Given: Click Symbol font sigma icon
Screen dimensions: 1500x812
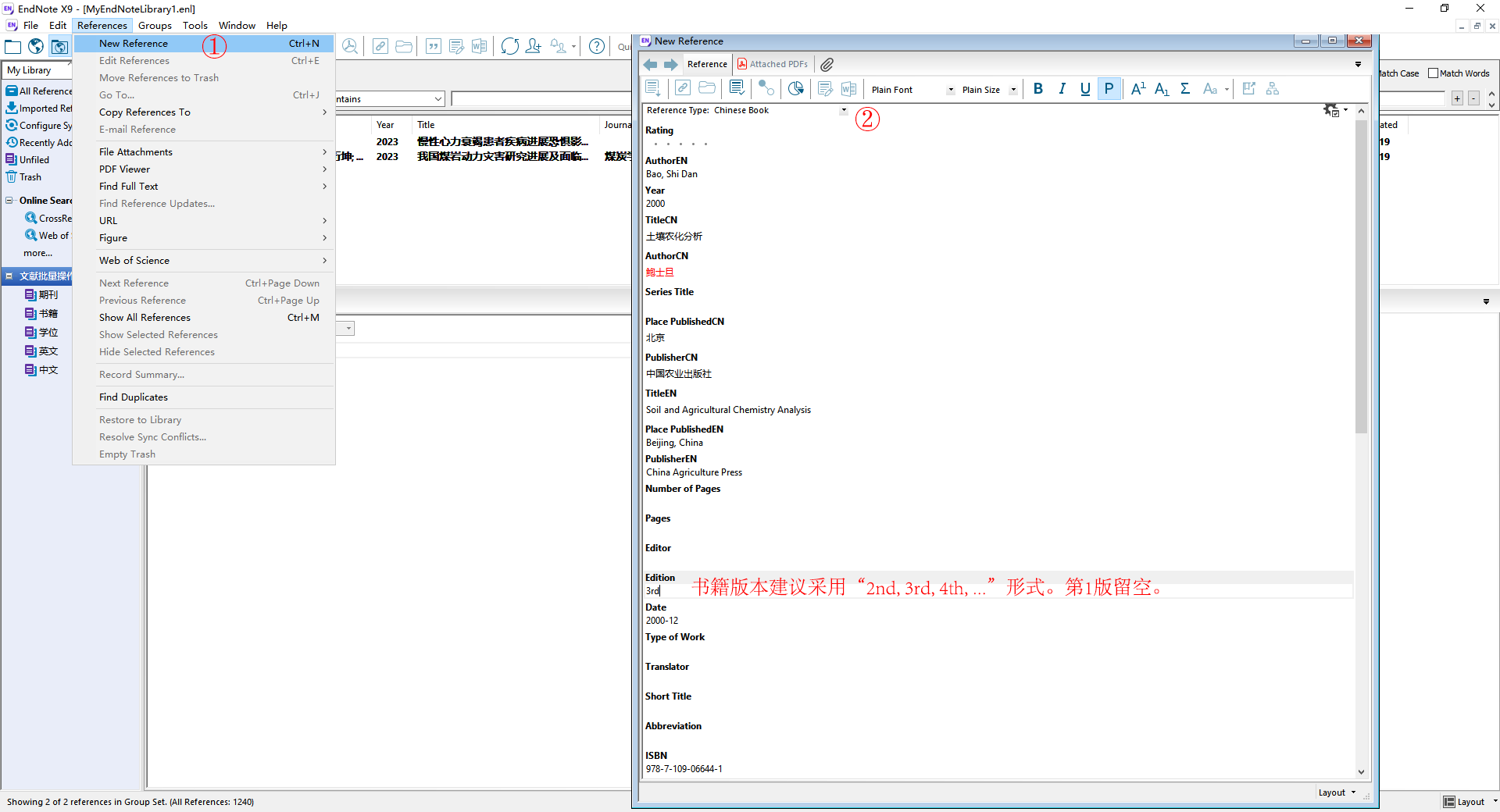Looking at the screenshot, I should [x=1185, y=88].
